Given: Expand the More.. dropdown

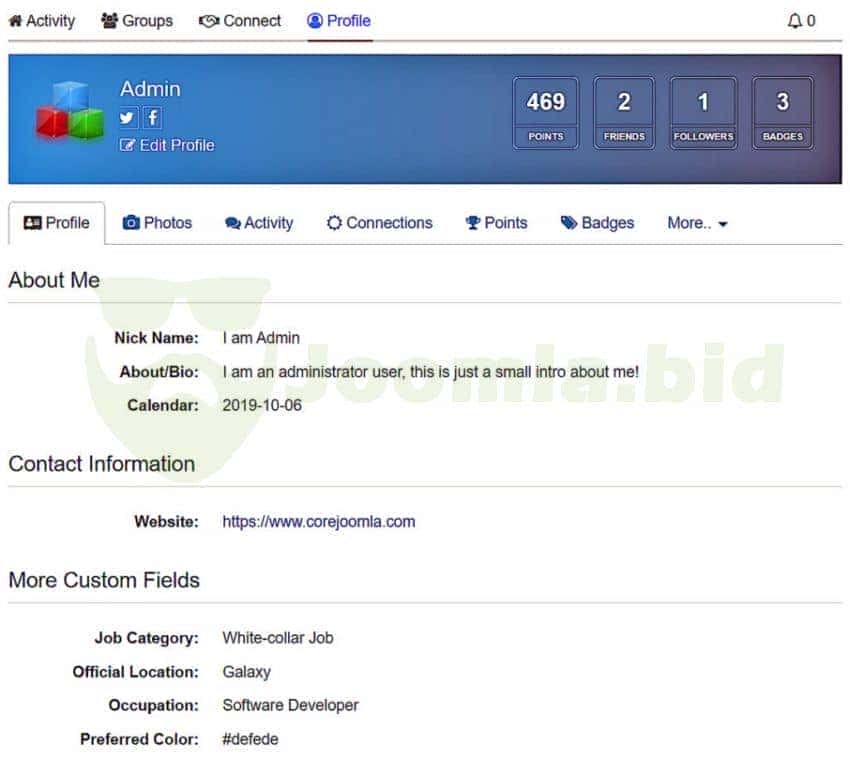Looking at the screenshot, I should (x=697, y=223).
